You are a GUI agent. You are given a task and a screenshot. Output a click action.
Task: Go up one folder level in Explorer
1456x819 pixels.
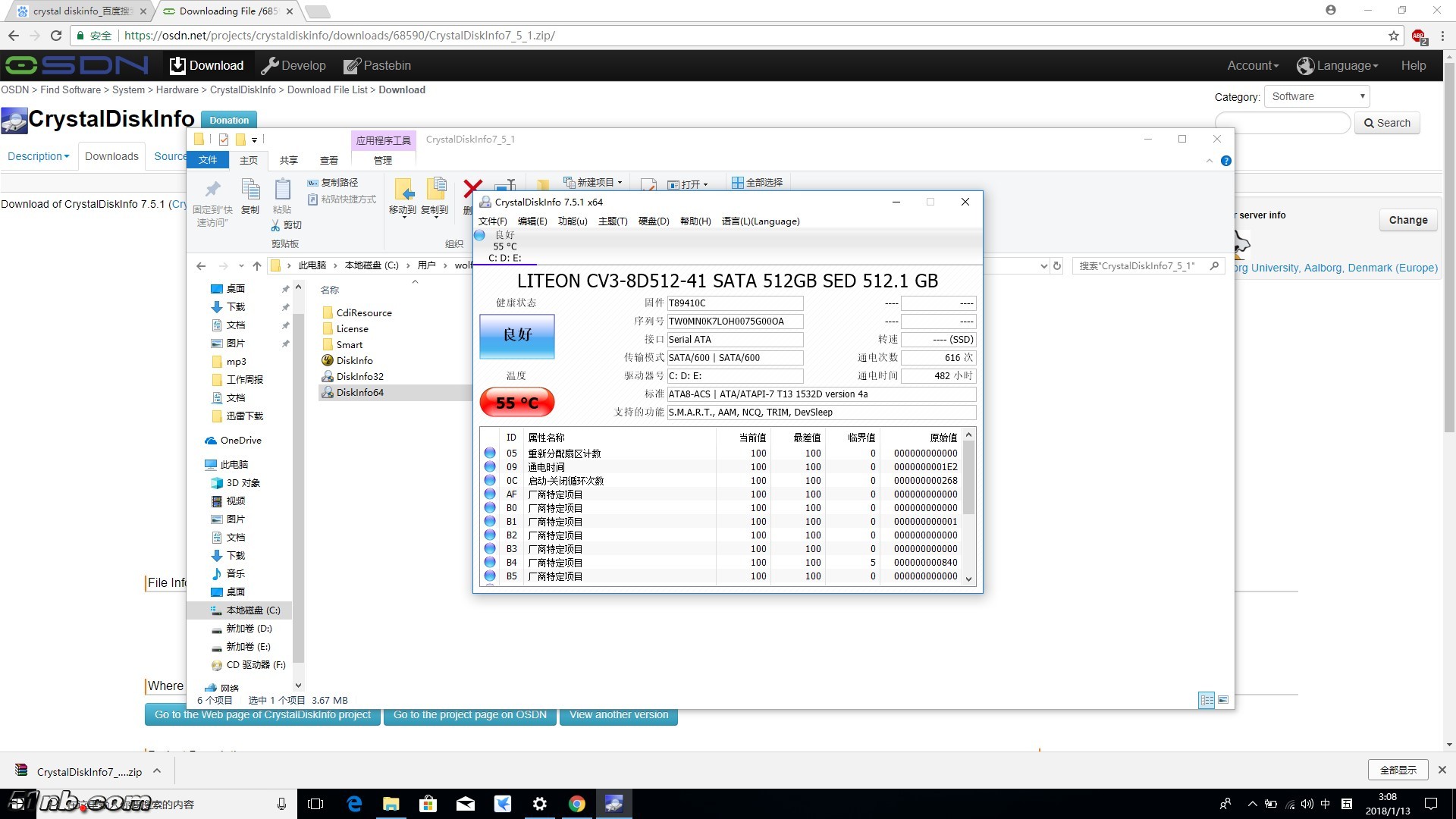click(257, 266)
